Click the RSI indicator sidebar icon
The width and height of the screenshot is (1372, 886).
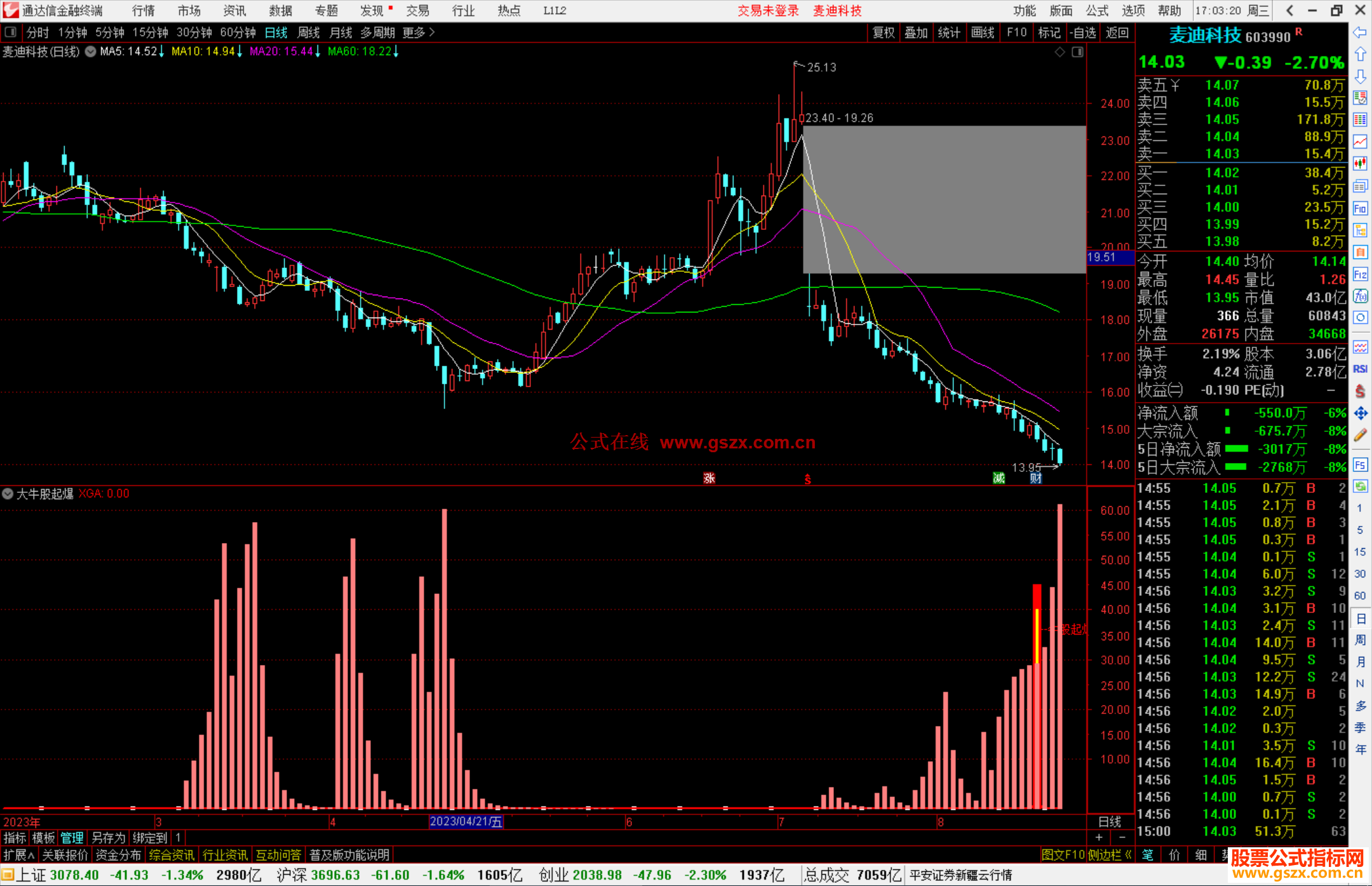point(1360,369)
